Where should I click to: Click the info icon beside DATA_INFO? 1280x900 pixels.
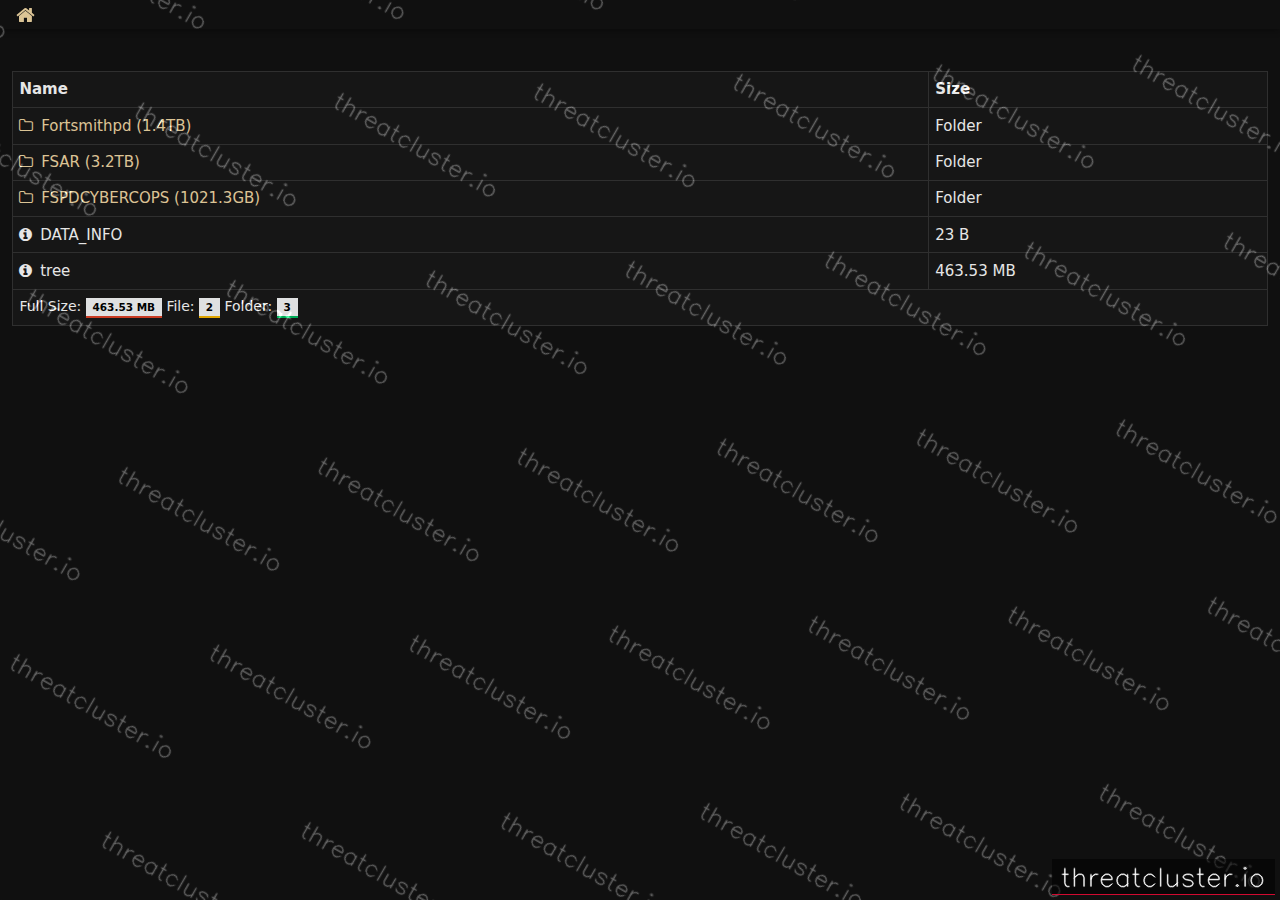pyautogui.click(x=26, y=234)
